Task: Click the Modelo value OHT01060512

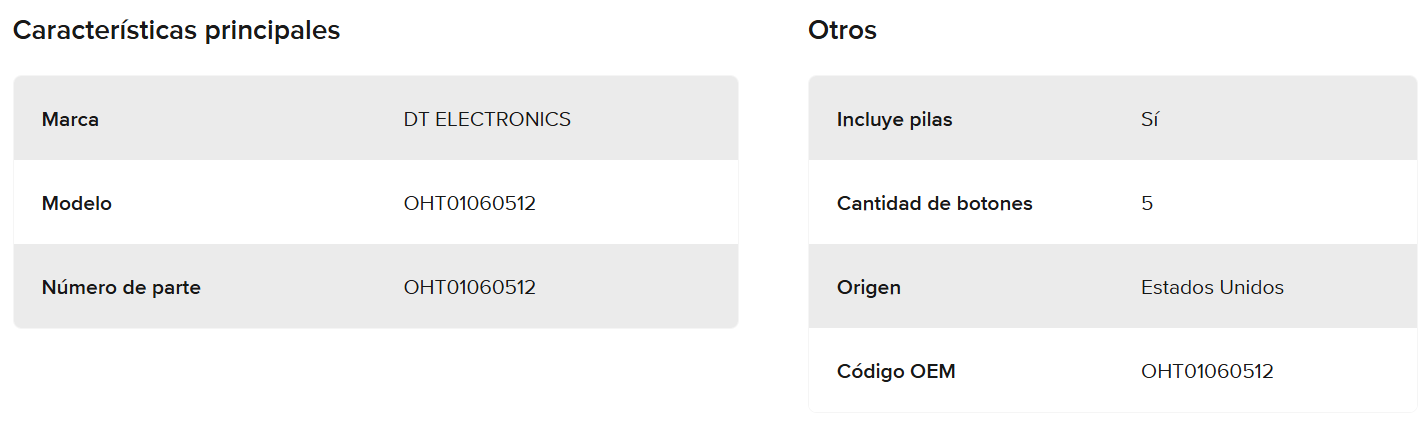Action: click(x=469, y=204)
